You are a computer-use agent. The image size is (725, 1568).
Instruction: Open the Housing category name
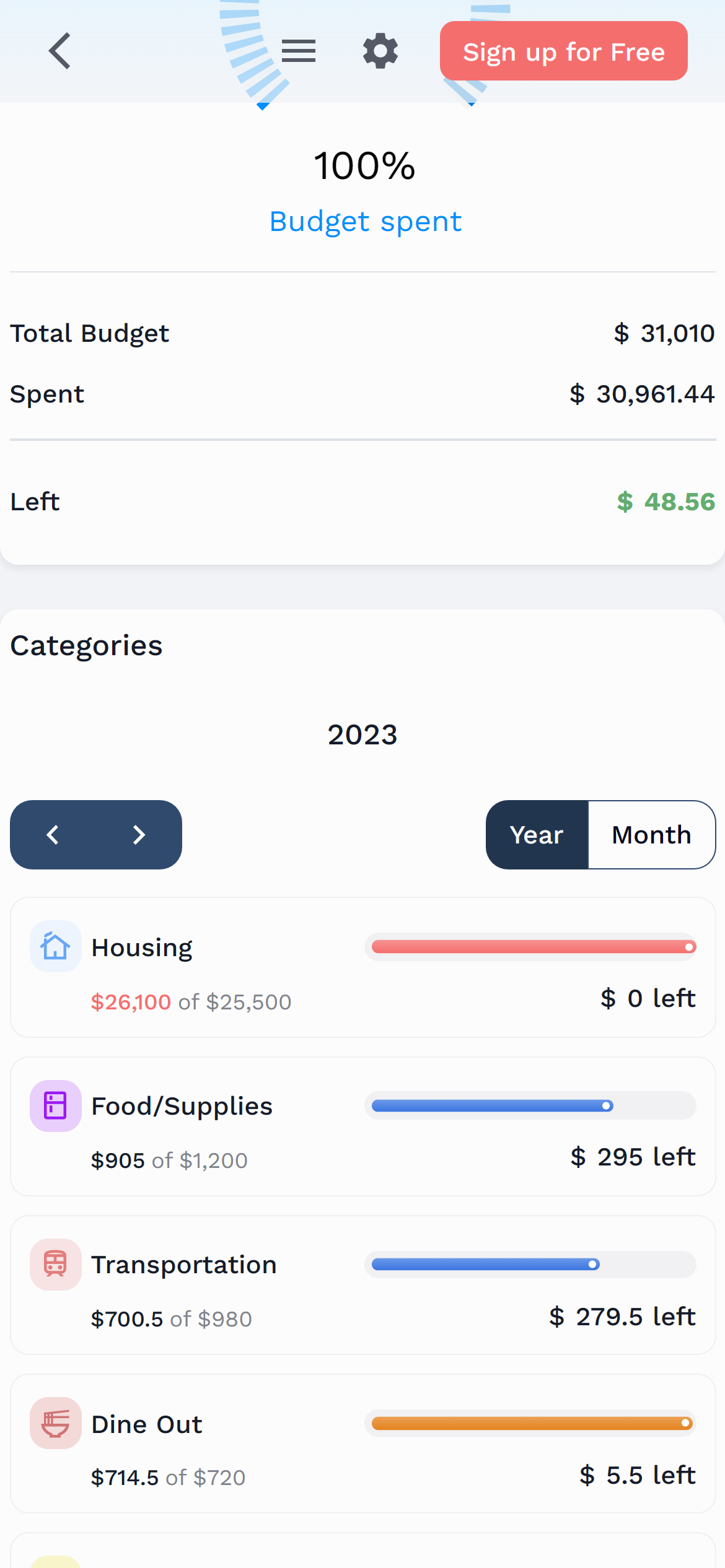pyautogui.click(x=142, y=947)
